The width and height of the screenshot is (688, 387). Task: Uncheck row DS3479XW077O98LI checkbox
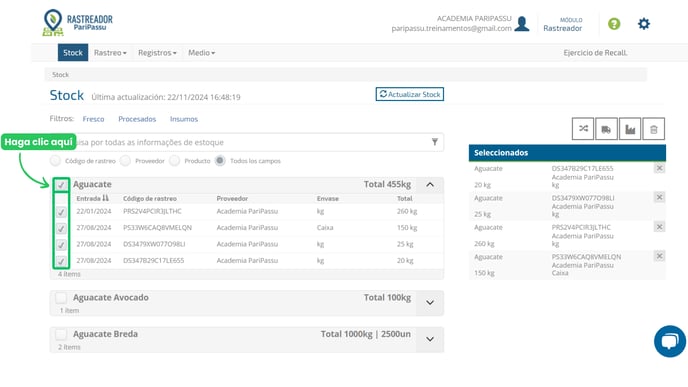click(x=61, y=244)
